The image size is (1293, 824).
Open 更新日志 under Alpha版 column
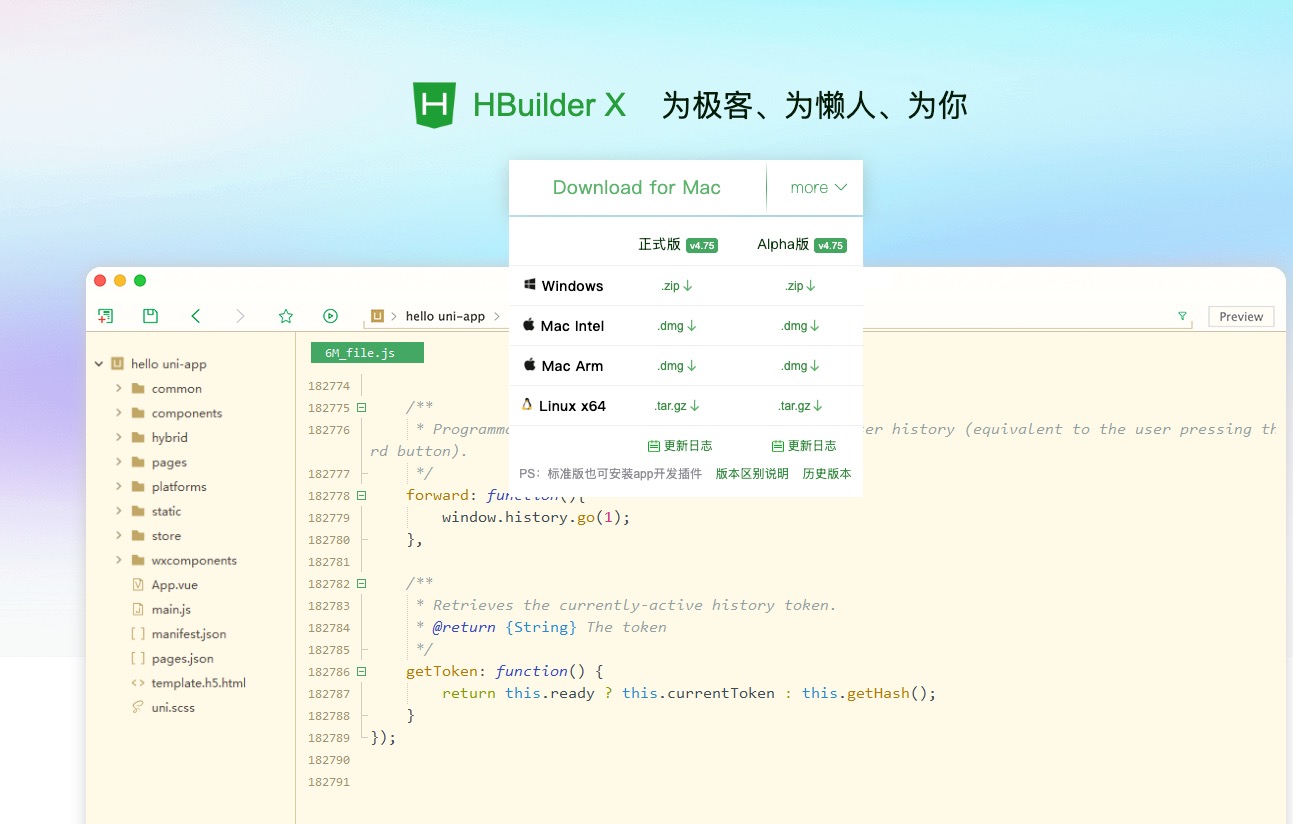click(804, 446)
